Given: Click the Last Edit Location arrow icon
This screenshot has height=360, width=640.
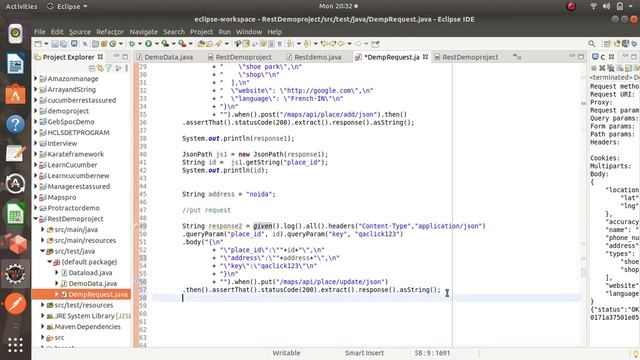Looking at the screenshot, I should (324, 44).
